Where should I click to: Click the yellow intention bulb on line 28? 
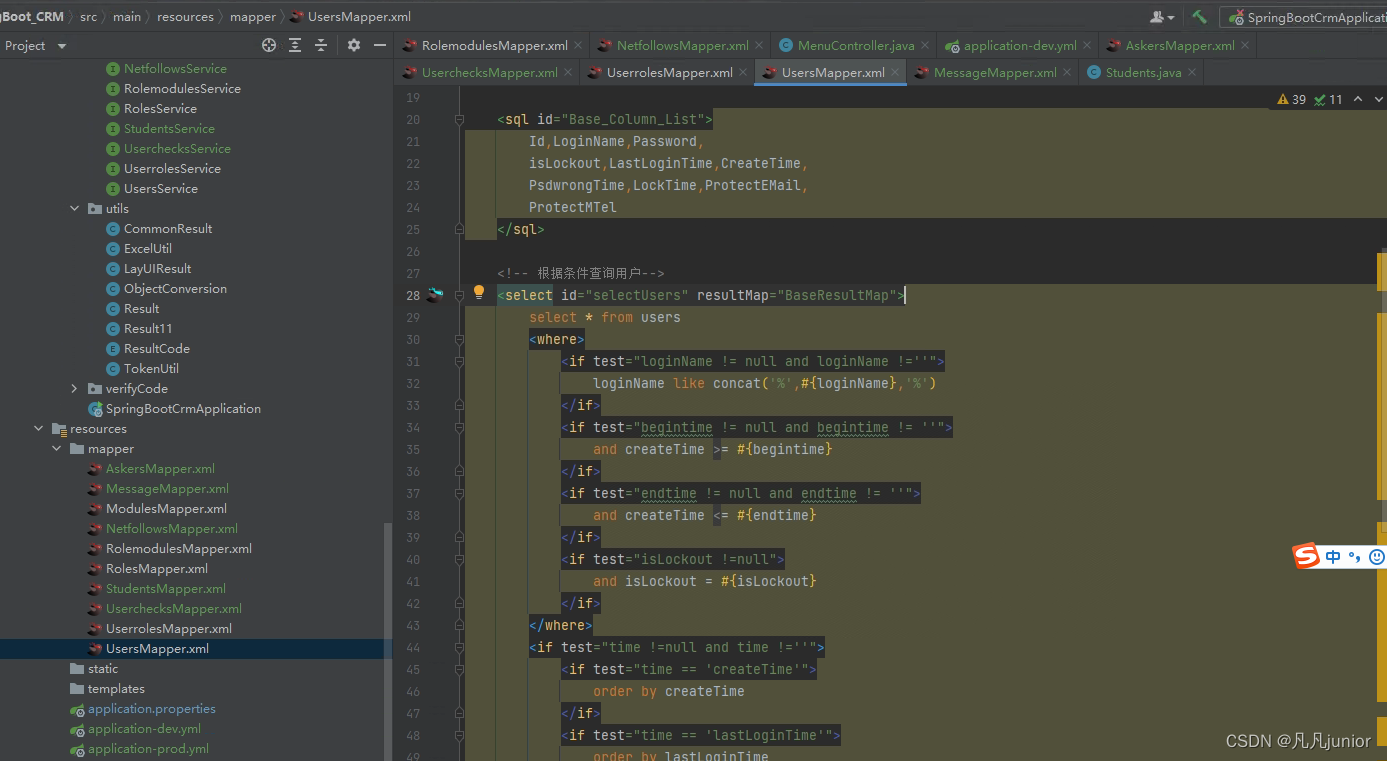(478, 292)
